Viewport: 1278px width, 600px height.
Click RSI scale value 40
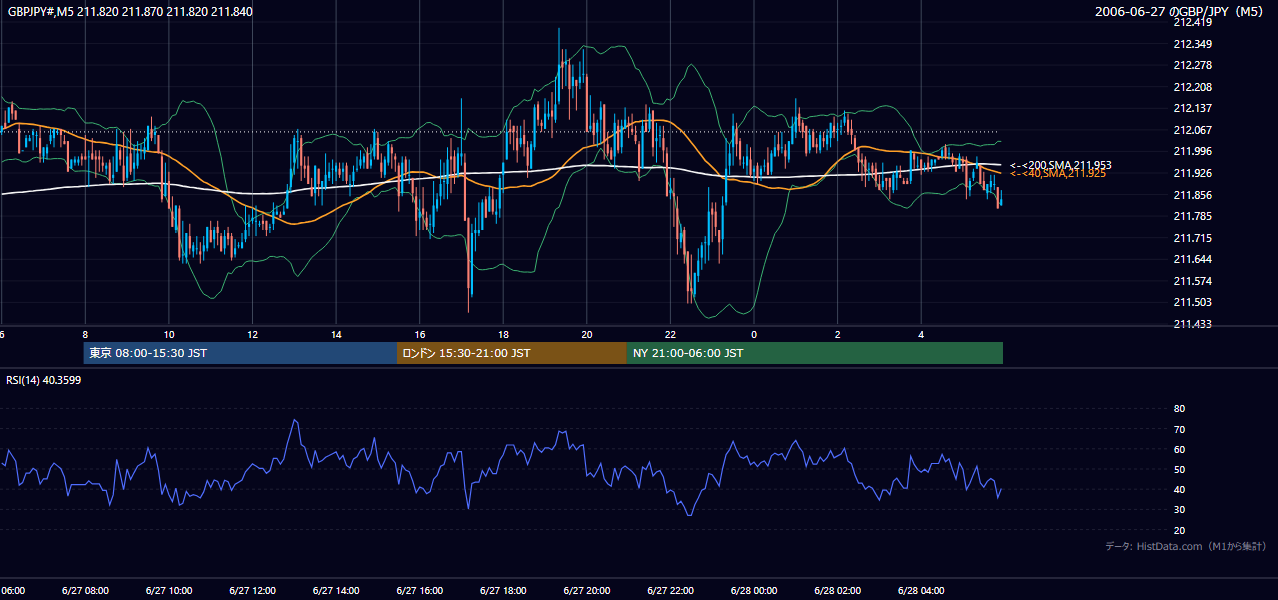(1180, 489)
